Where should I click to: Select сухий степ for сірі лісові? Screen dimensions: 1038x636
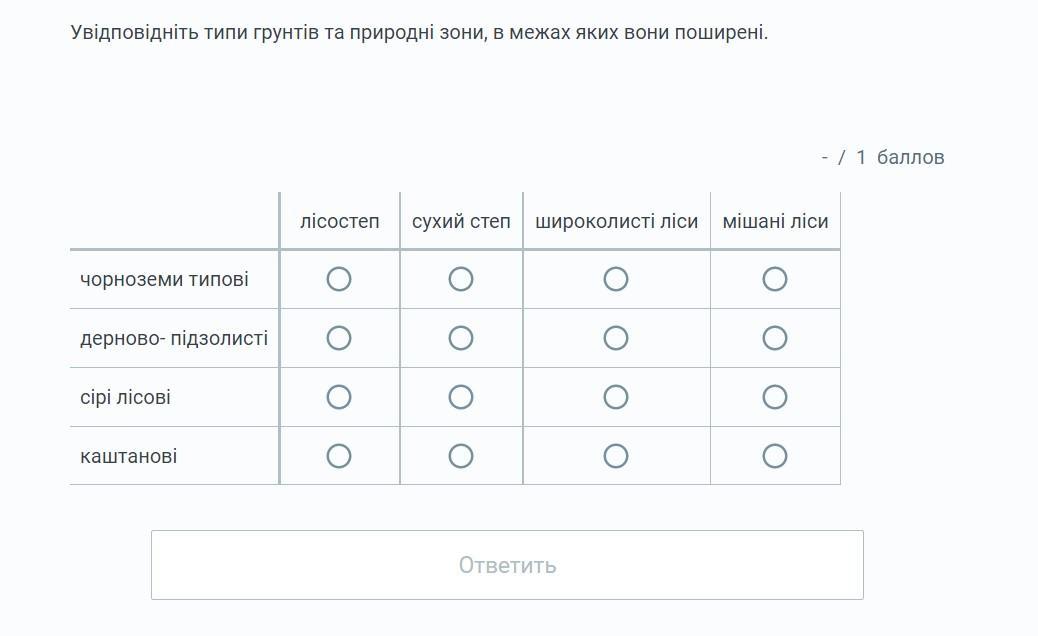click(x=461, y=397)
